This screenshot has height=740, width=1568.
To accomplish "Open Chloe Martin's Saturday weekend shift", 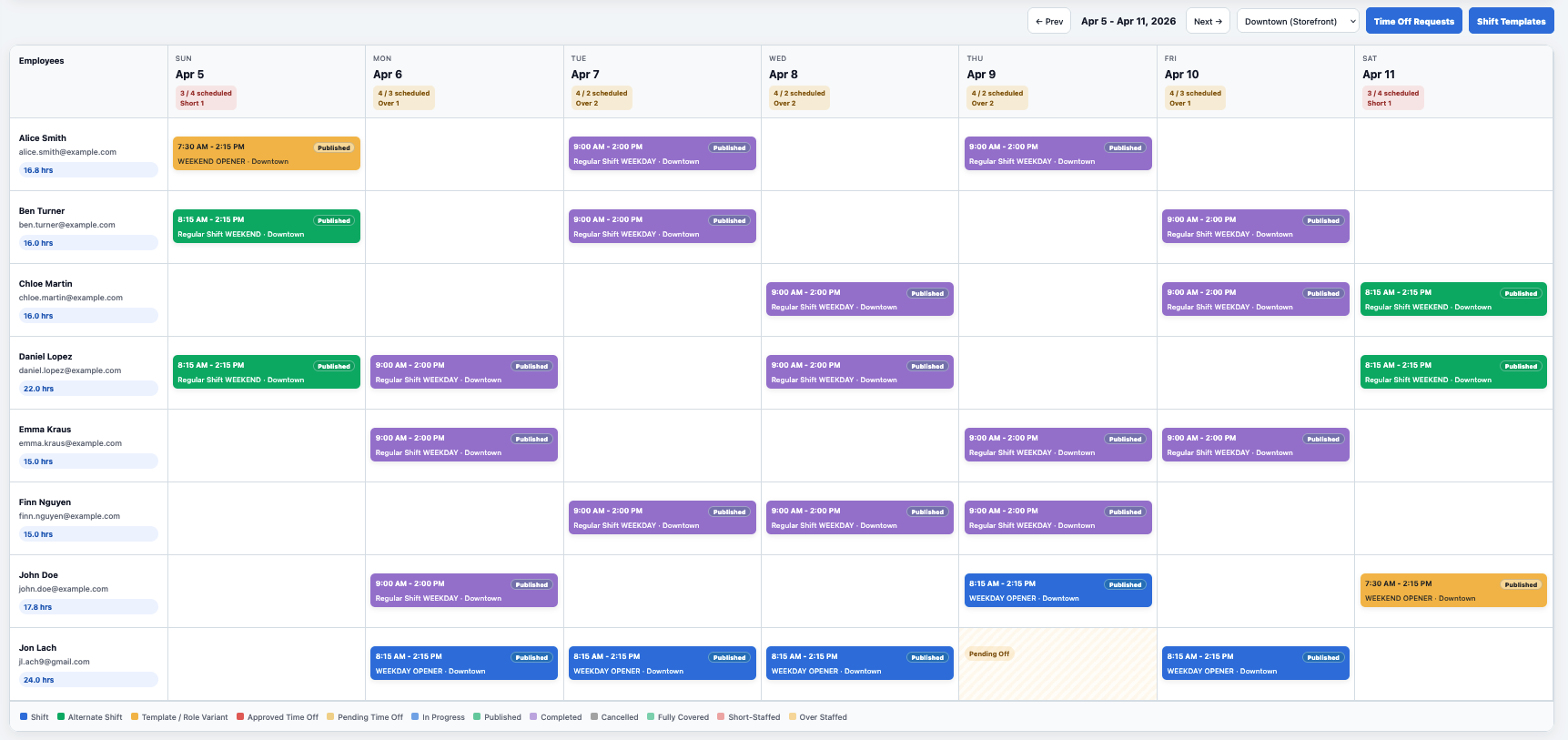I will 1453,299.
